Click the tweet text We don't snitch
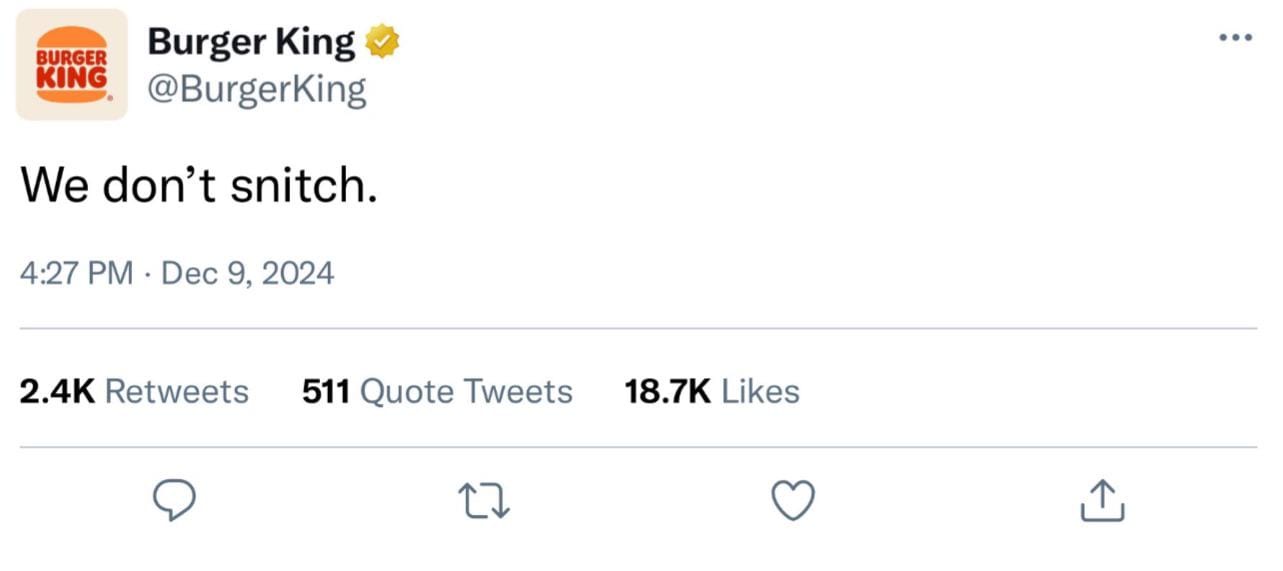This screenshot has height=571, width=1283. (x=199, y=185)
